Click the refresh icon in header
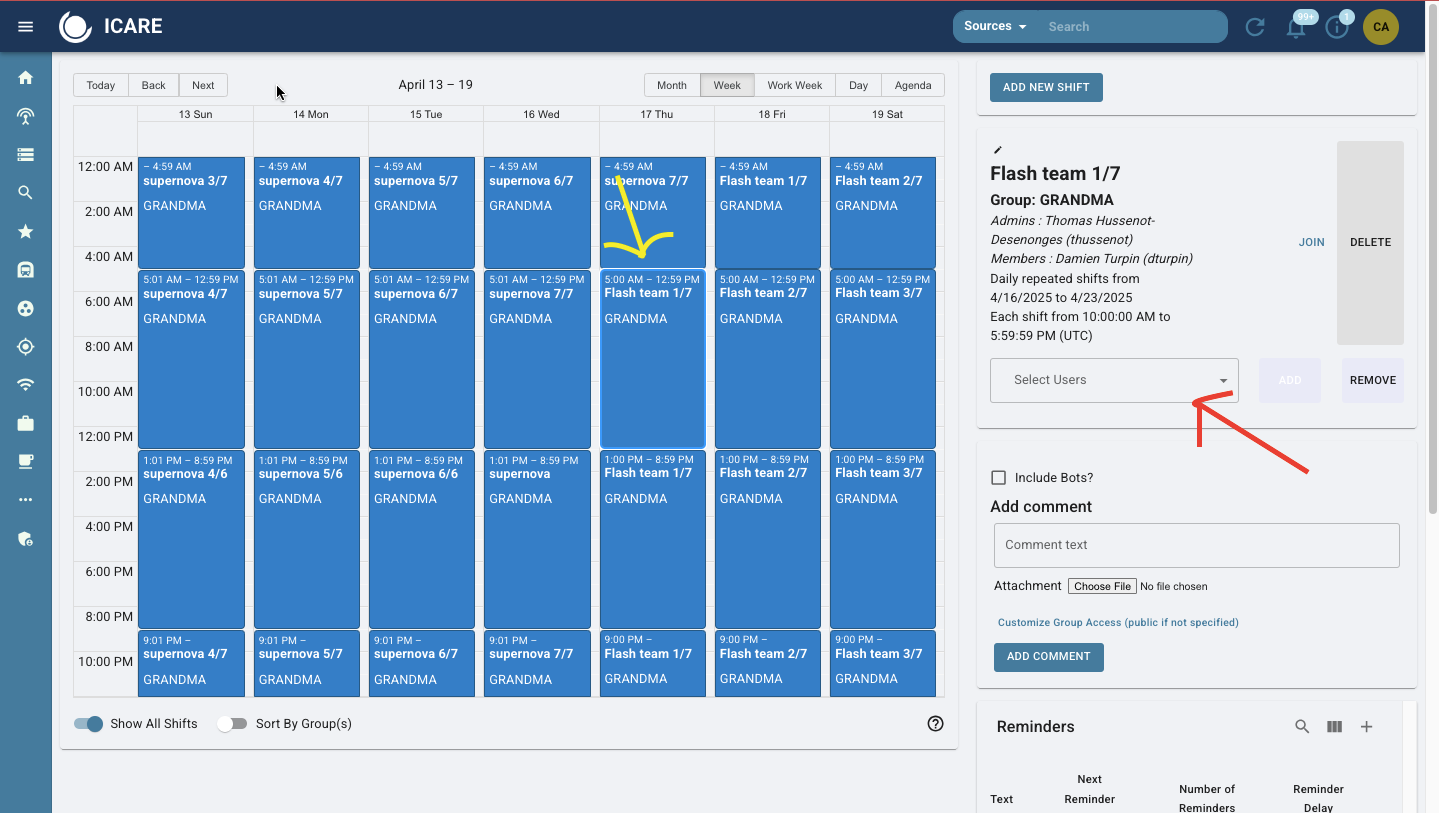The image size is (1439, 813). point(1255,27)
